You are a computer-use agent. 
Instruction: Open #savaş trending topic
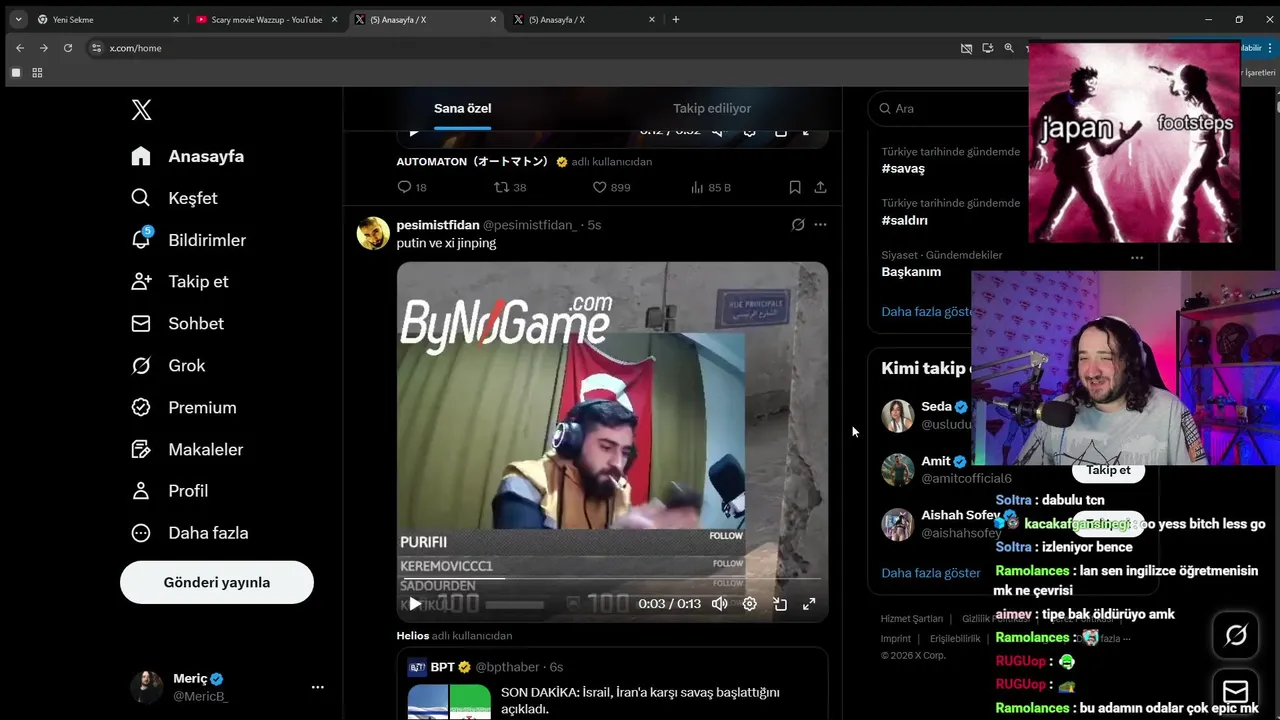(x=902, y=169)
